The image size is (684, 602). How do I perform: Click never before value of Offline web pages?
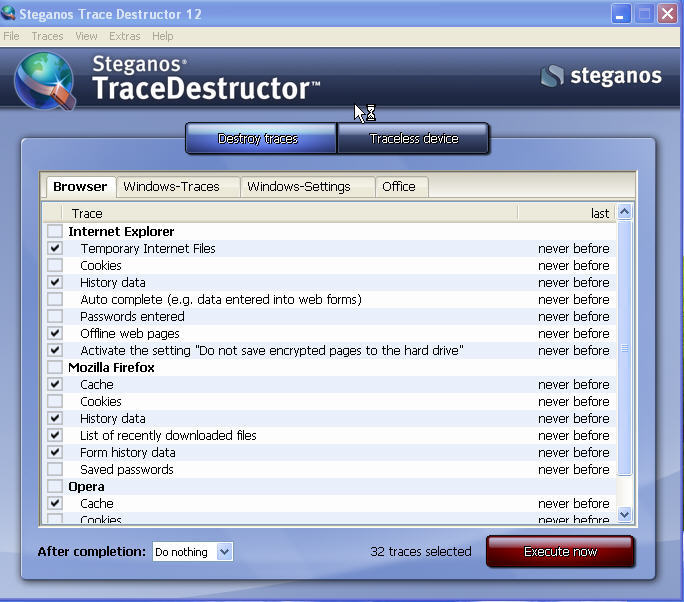(x=574, y=334)
